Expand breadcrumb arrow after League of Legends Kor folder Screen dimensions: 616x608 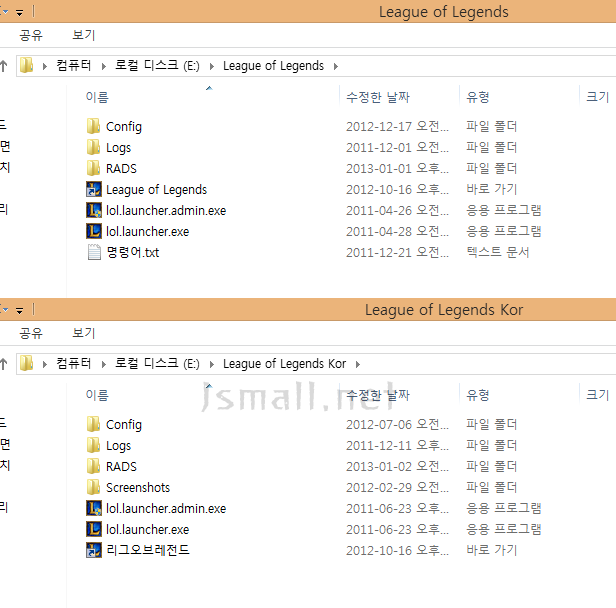[358, 364]
